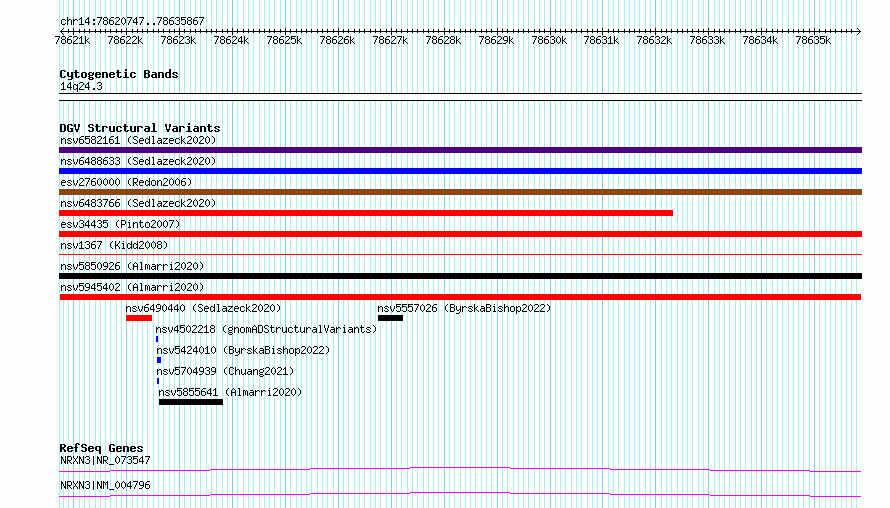Click the DGV Structural Variants track heading
This screenshot has width=890, height=508.
[140, 128]
